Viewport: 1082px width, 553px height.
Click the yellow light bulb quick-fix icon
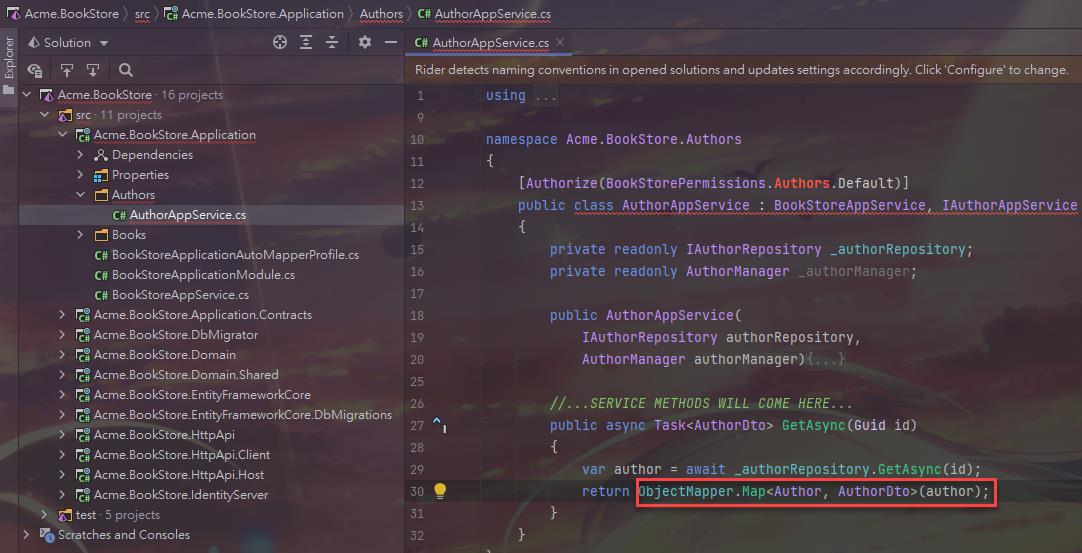[x=439, y=491]
